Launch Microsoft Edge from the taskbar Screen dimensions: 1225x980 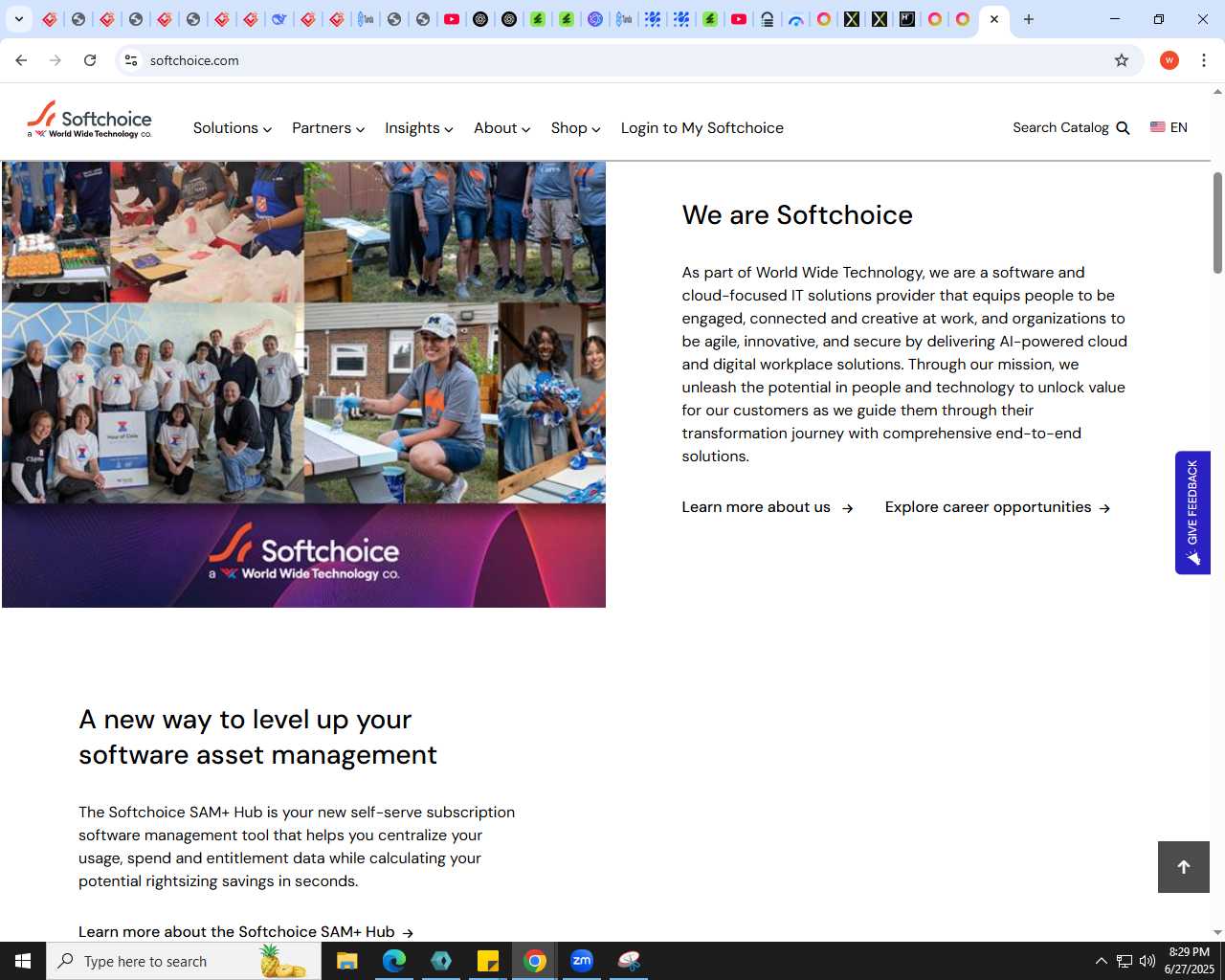coord(393,961)
